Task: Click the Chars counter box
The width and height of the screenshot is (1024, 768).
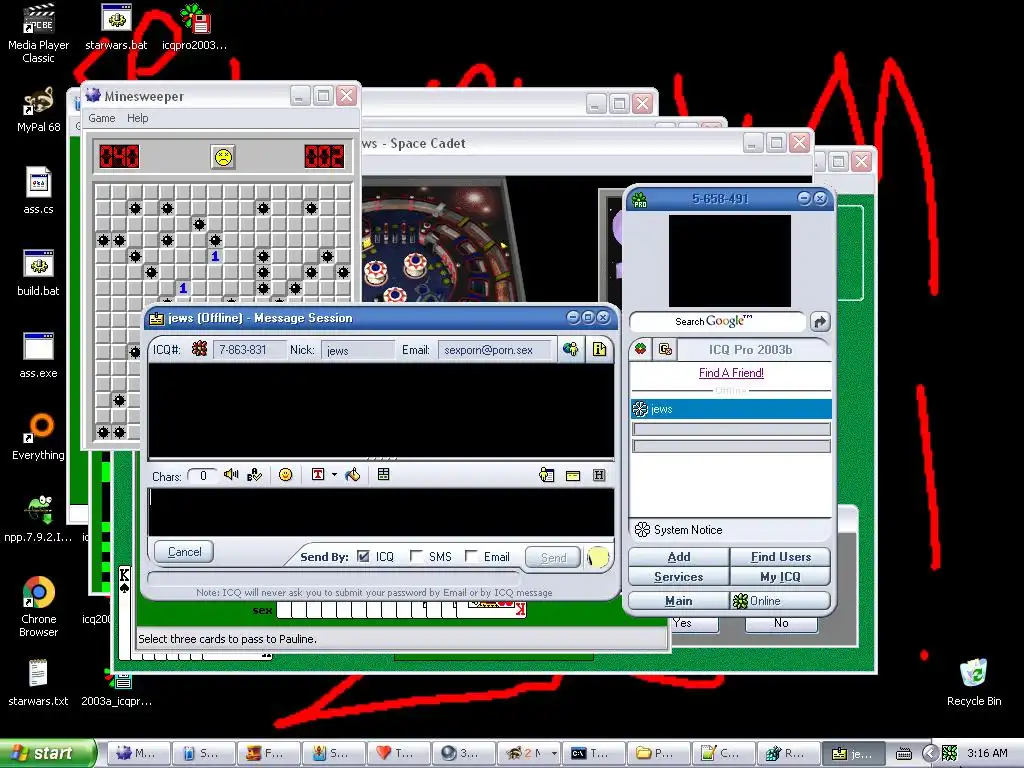Action: (202, 476)
